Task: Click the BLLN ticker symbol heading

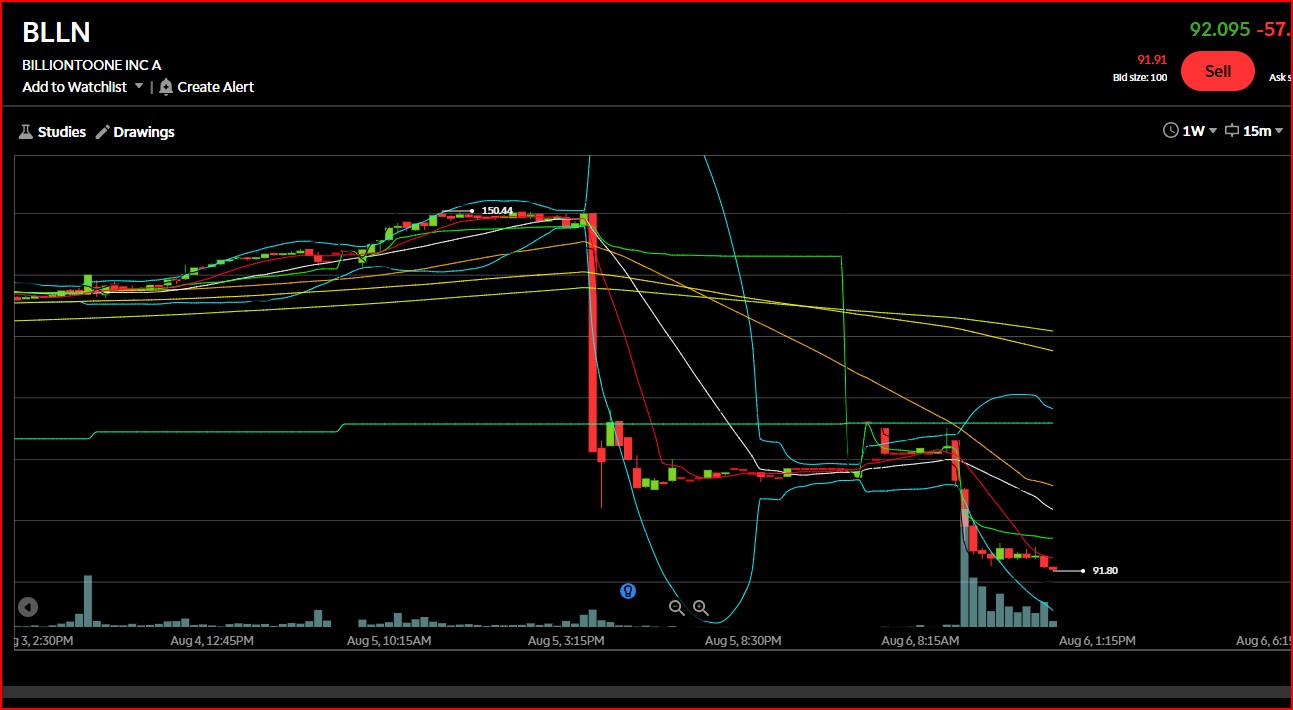Action: [56, 32]
